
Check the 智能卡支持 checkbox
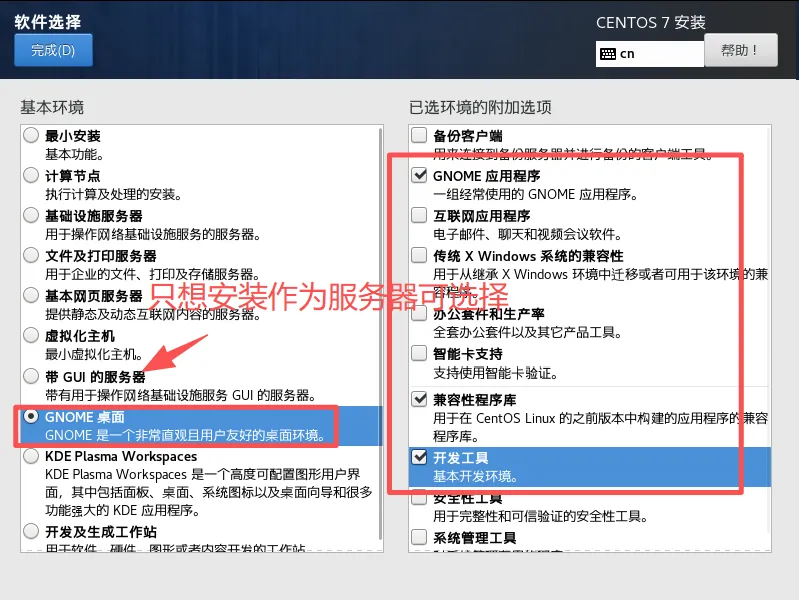click(x=419, y=353)
